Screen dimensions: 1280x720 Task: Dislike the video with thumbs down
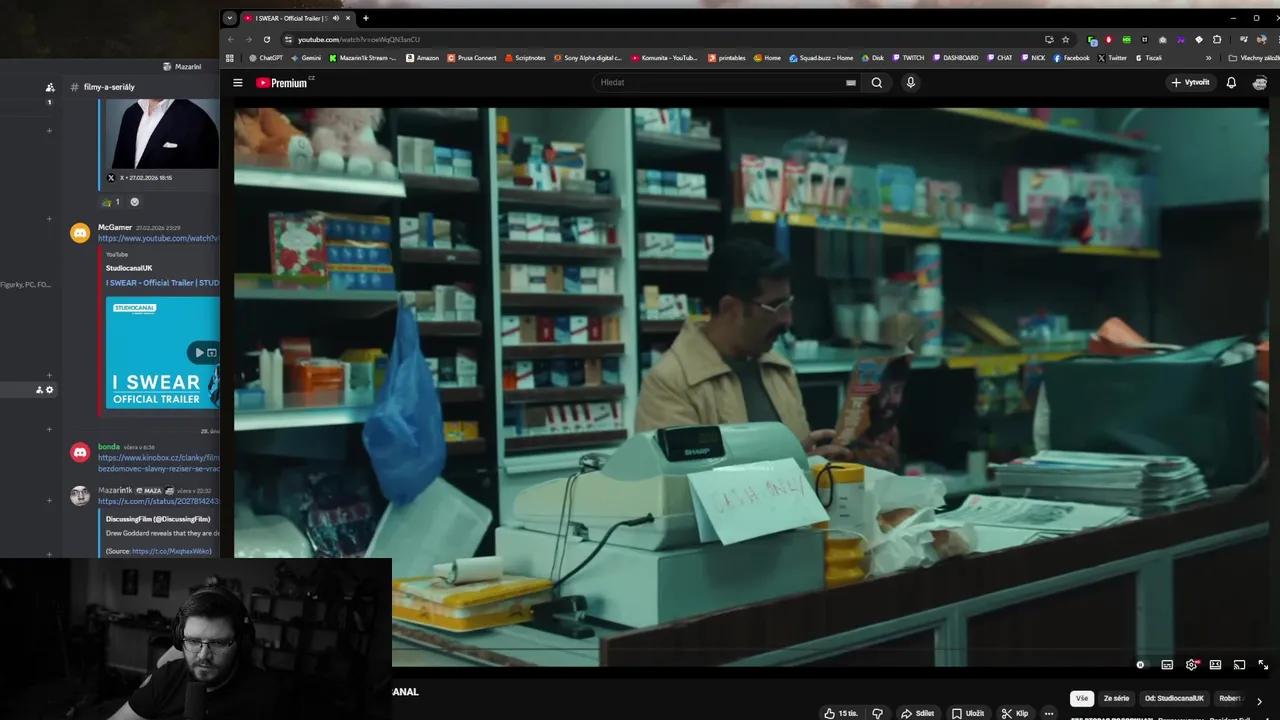(877, 713)
